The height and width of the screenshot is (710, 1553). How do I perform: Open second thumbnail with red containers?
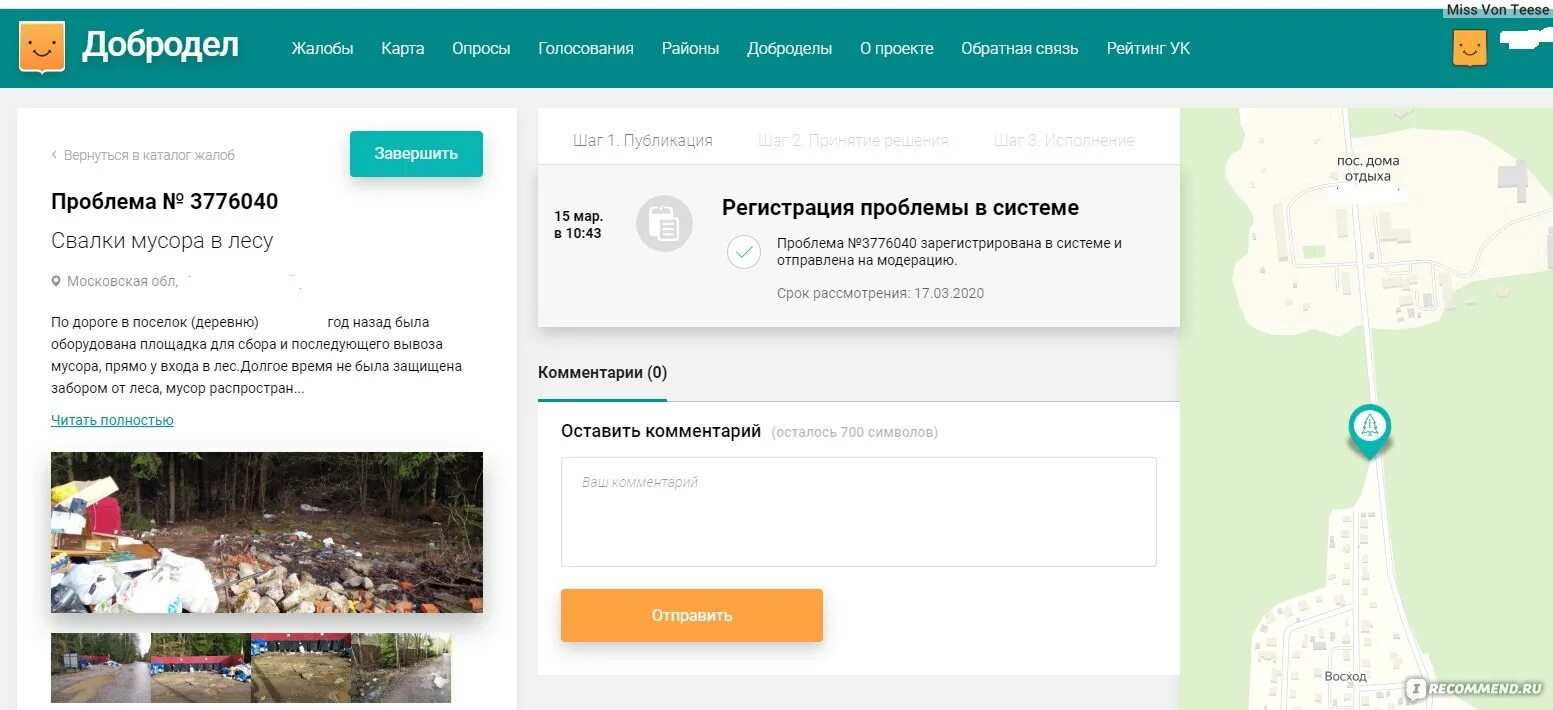[x=201, y=668]
